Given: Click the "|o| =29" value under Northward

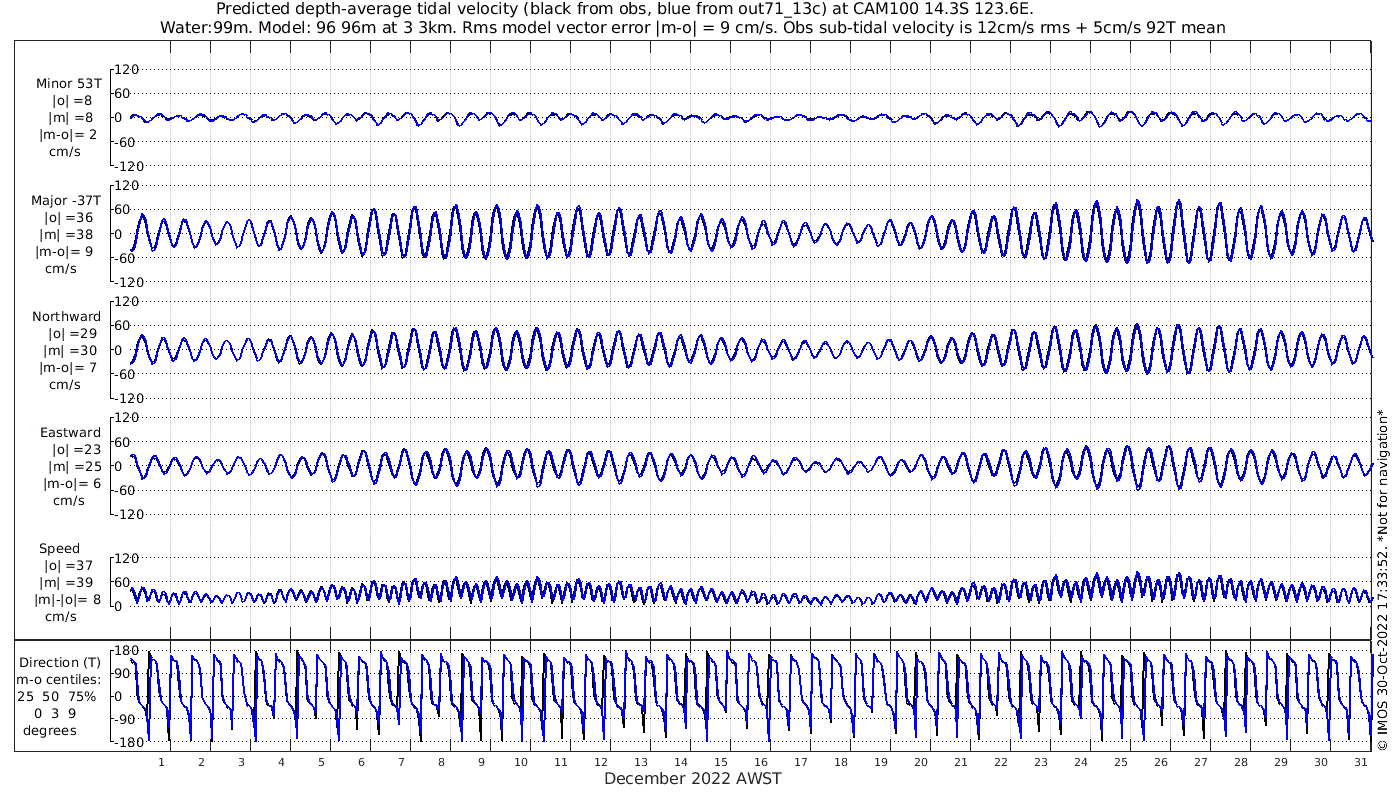Looking at the screenshot, I should (x=73, y=334).
